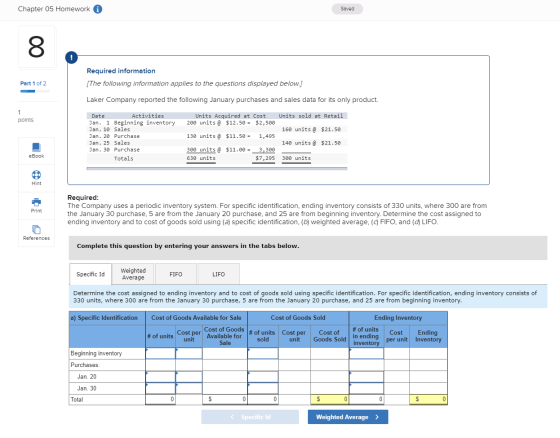Click Jan. 20 cost per unit field

189,377
